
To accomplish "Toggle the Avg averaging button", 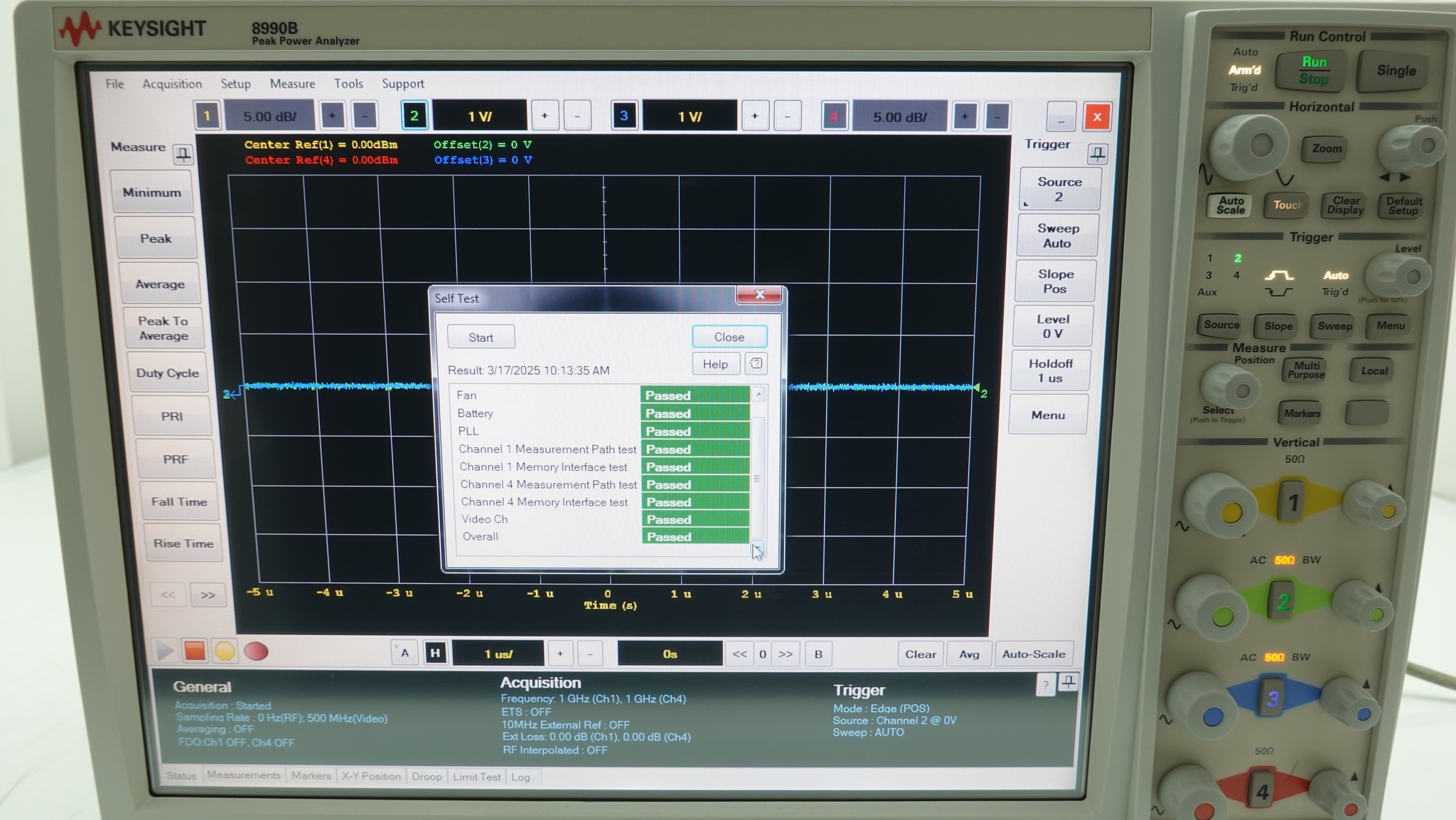I will [x=969, y=654].
